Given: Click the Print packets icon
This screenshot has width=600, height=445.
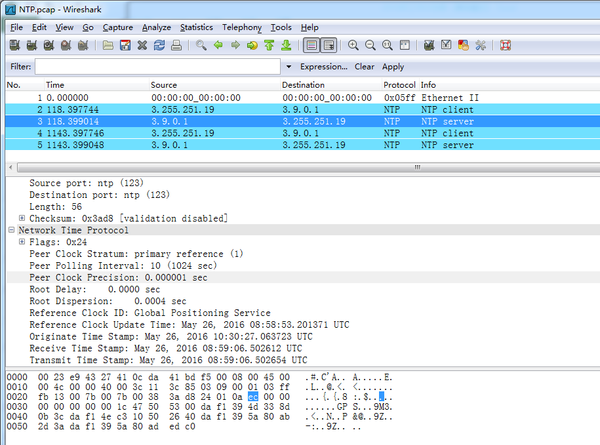Looking at the screenshot, I should coord(178,45).
